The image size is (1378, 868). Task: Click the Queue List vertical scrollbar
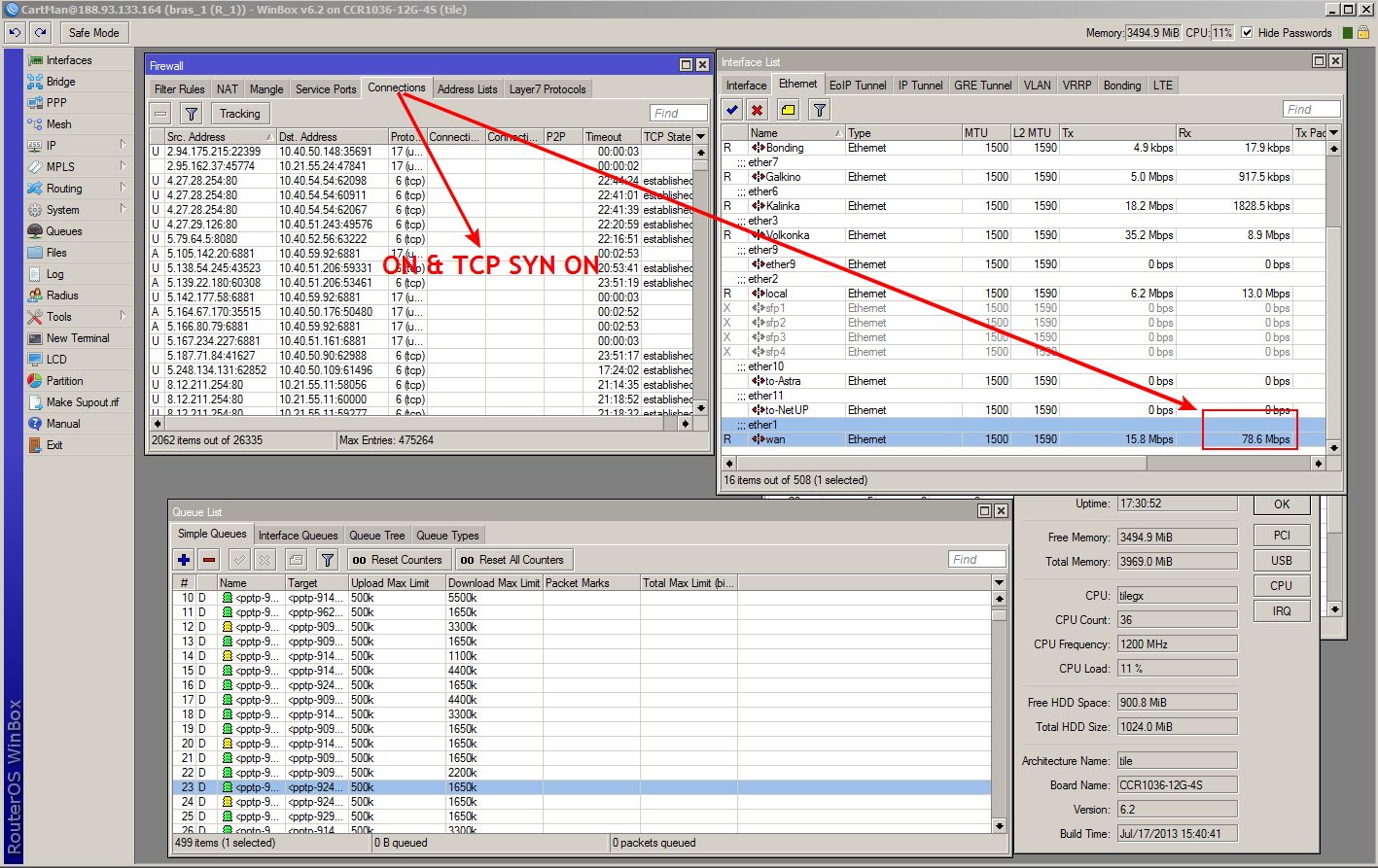pos(999,712)
